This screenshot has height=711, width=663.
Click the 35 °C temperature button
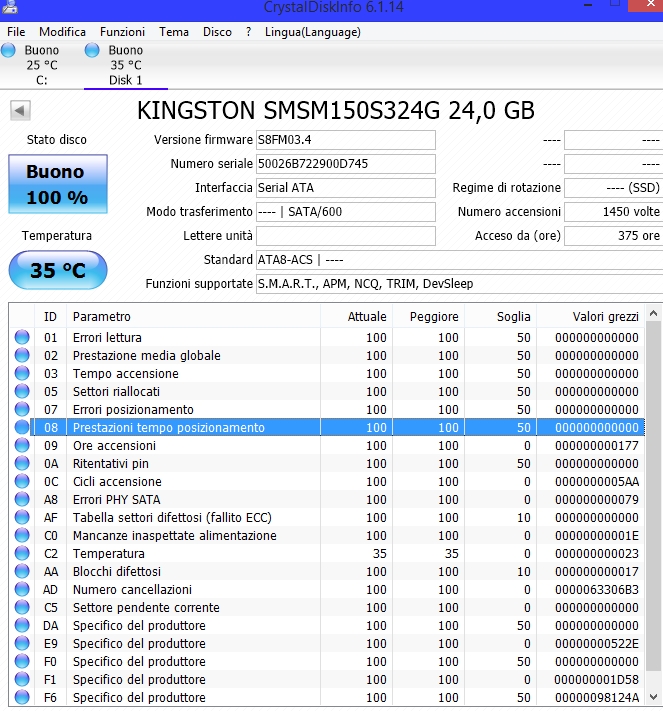click(x=58, y=270)
